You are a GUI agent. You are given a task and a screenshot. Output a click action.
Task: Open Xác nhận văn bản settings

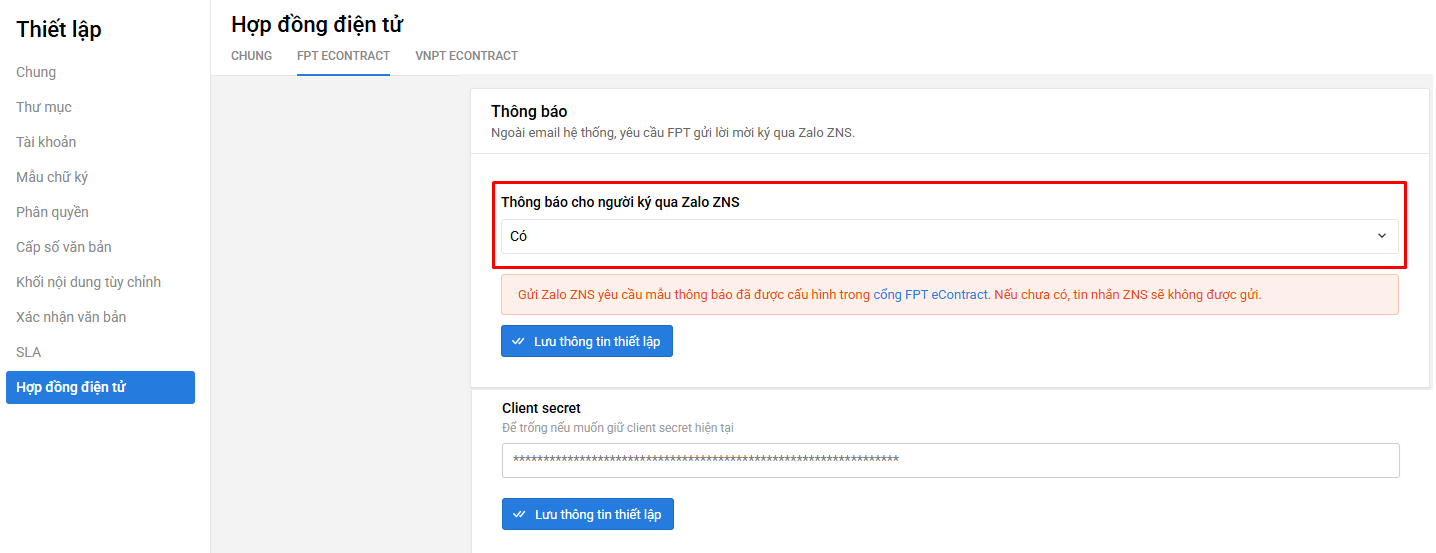(71, 317)
